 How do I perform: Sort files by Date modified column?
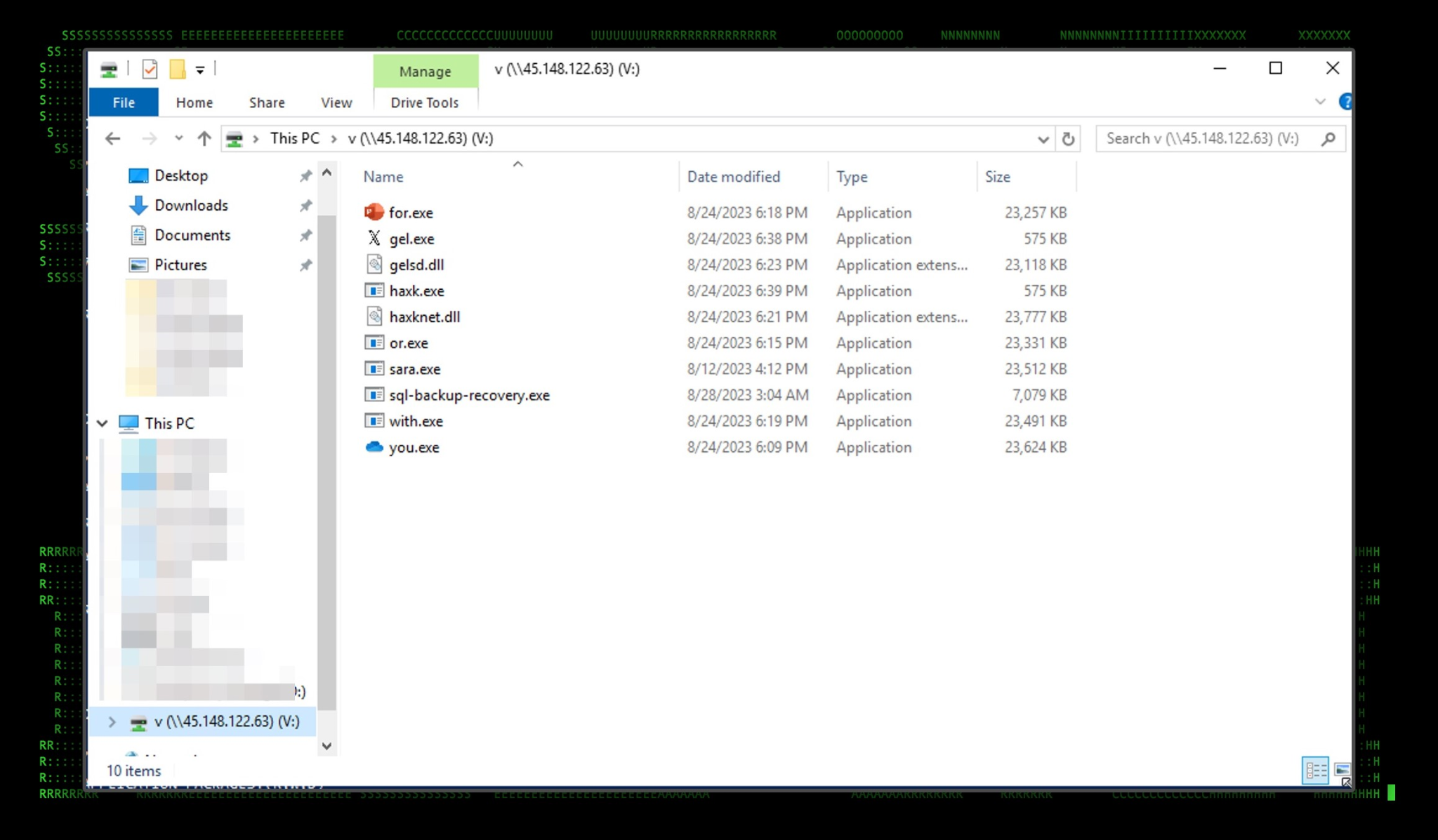tap(733, 177)
